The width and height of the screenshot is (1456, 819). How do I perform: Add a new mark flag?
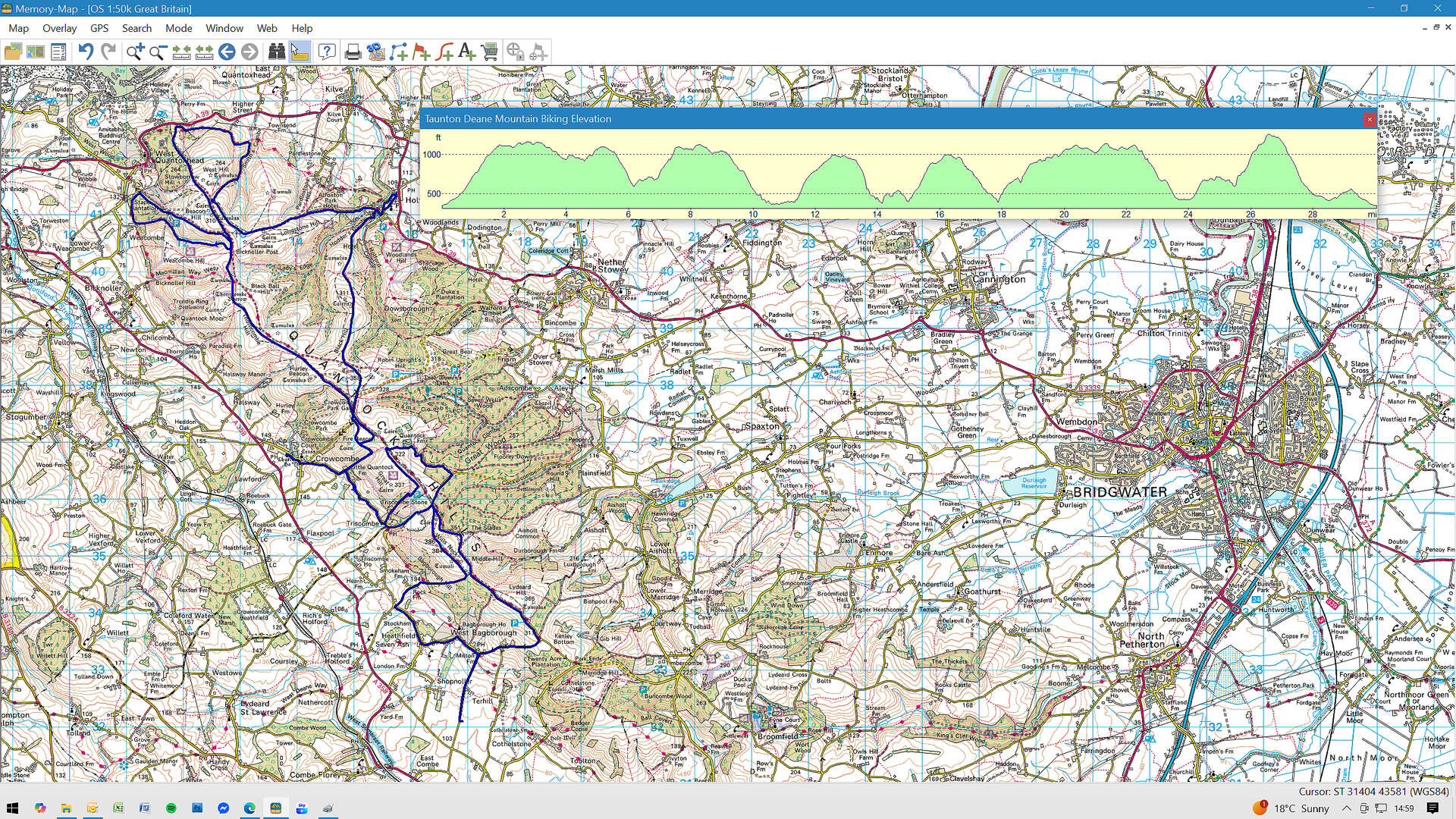tap(422, 52)
